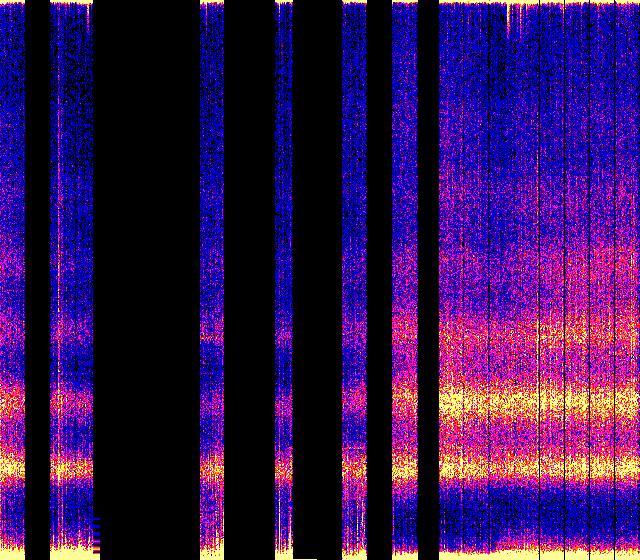Select the segment containing the bright vertical streak

click(x=71, y=280)
